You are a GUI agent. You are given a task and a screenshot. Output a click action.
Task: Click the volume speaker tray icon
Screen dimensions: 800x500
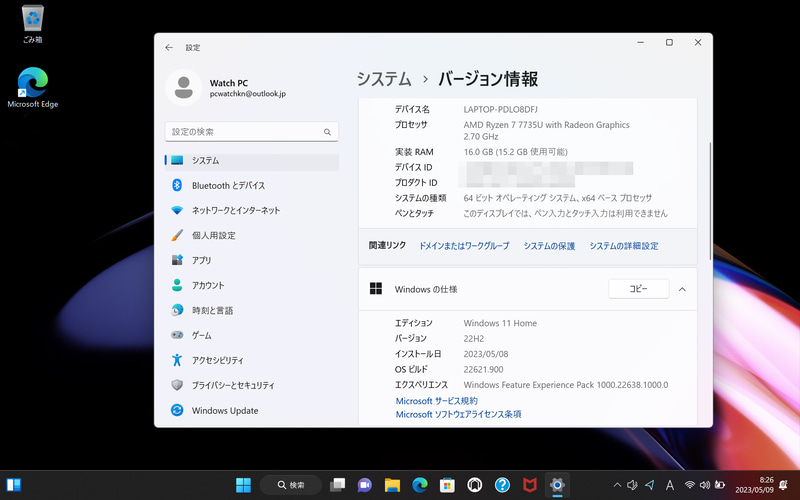click(x=705, y=485)
